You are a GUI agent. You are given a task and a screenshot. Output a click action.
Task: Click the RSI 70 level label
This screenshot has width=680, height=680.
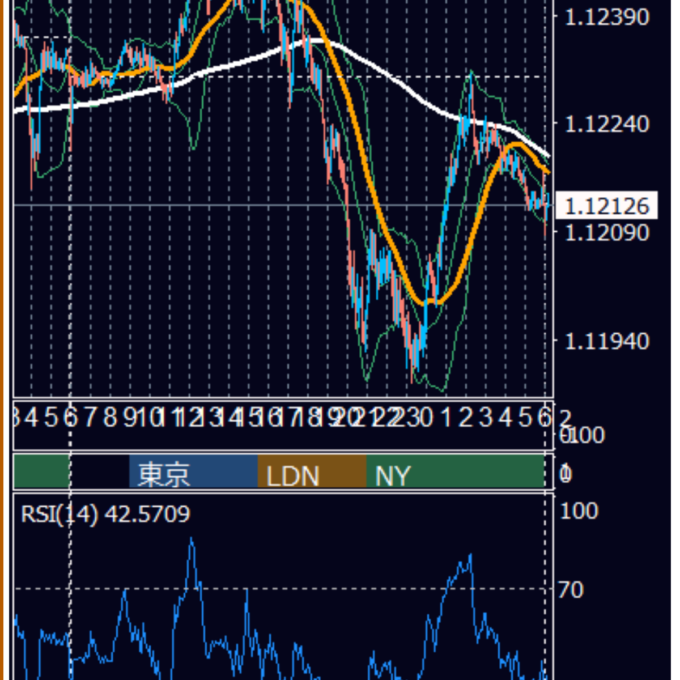pos(571,590)
